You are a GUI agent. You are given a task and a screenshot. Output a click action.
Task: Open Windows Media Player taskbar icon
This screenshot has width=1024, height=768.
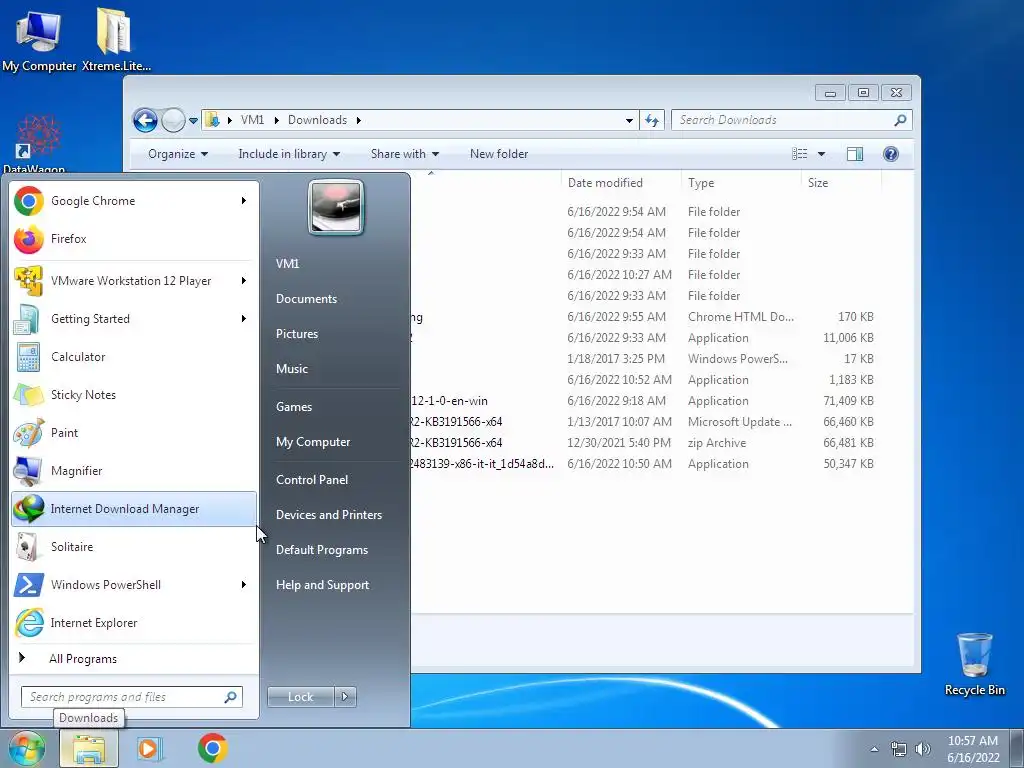coord(149,748)
